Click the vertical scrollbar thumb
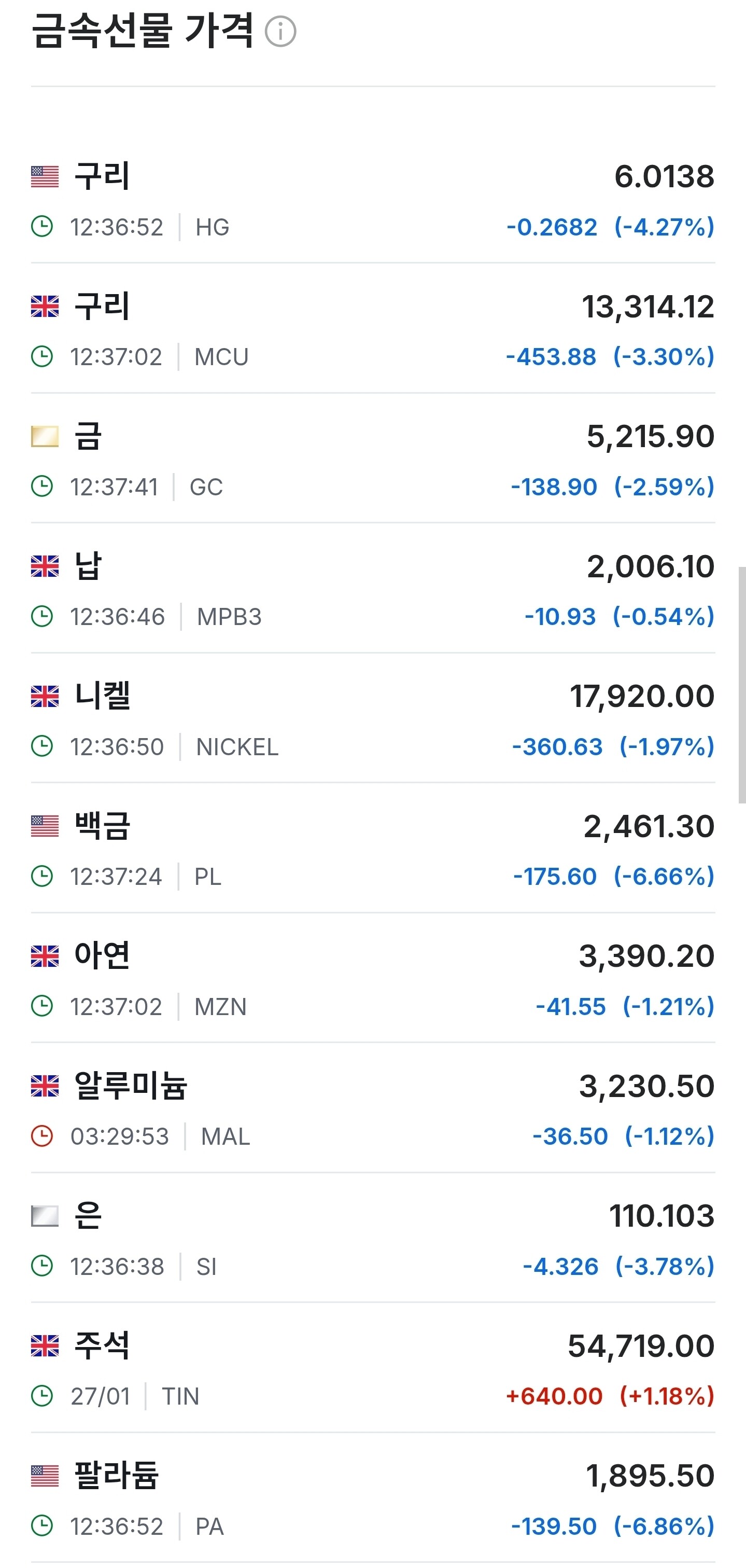This screenshot has height=1568, width=746. (x=741, y=685)
